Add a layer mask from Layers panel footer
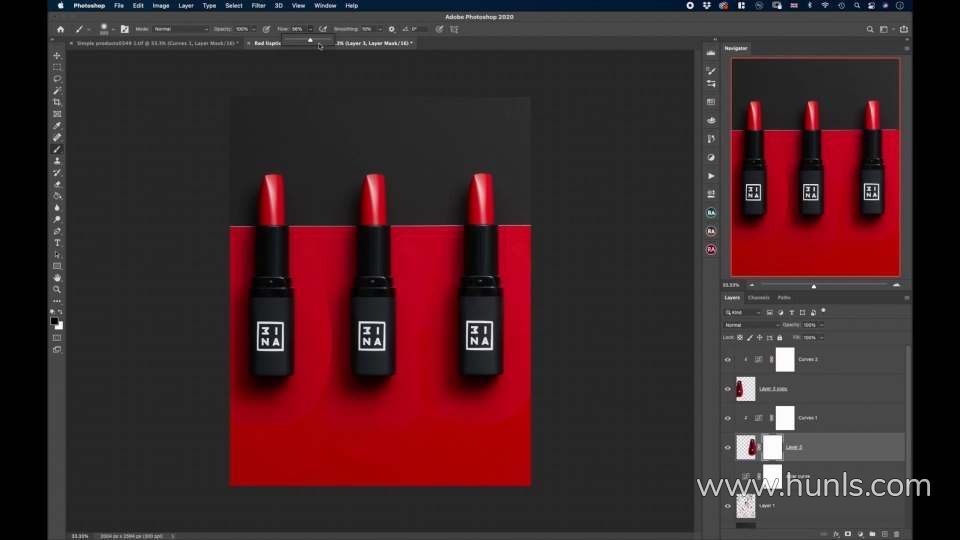 (847, 534)
